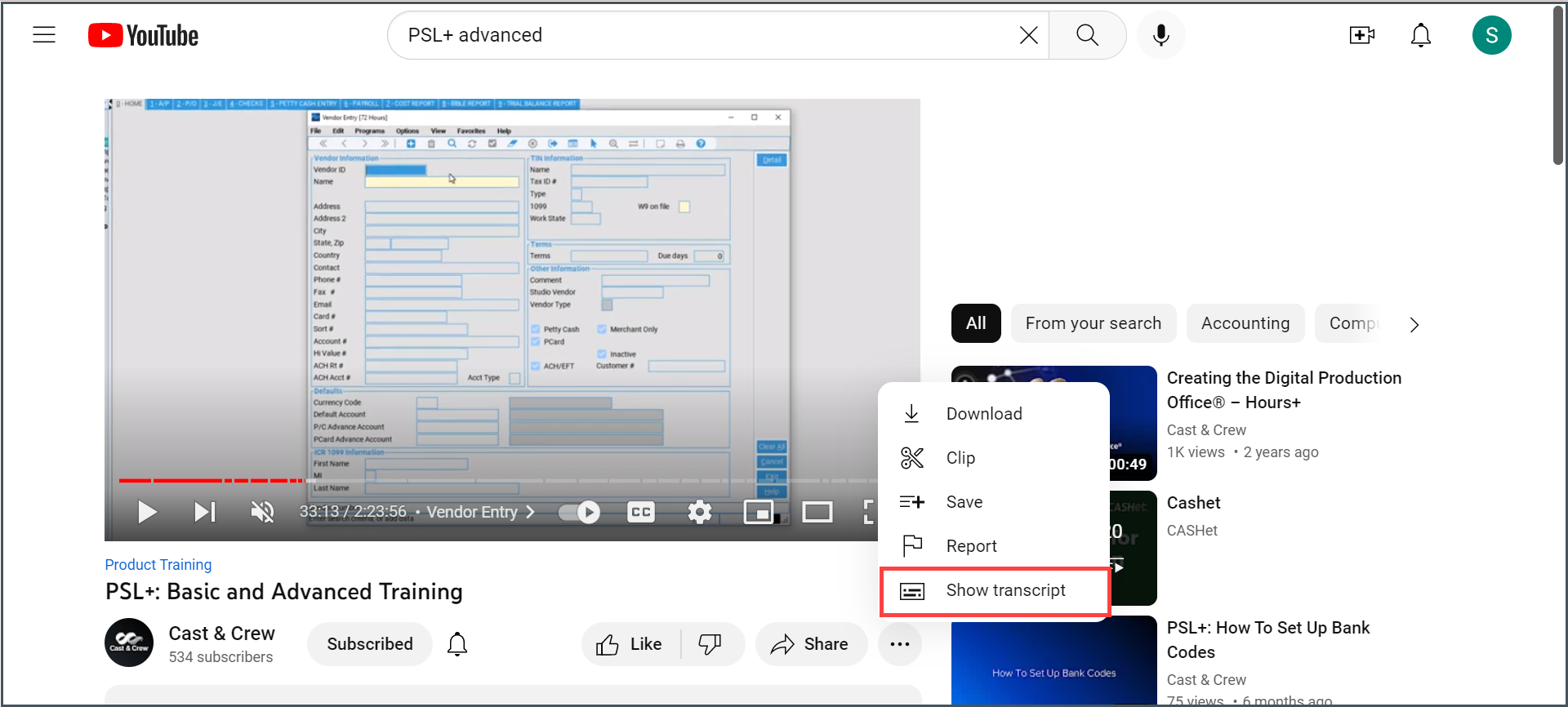Screen dimensions: 1568x707
Task: Open the player settings gear
Action: (x=700, y=512)
